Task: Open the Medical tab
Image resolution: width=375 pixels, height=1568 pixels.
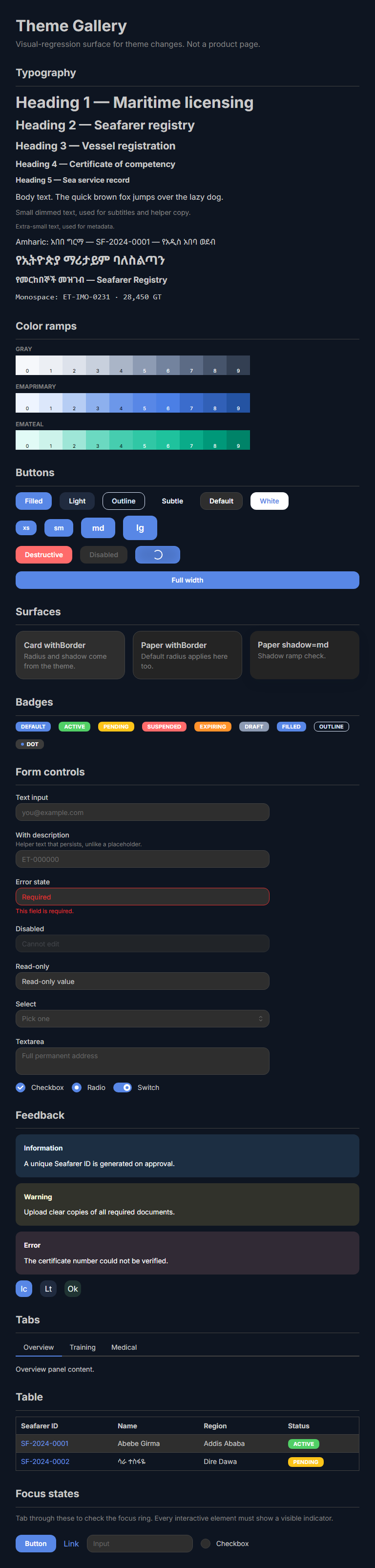Action: point(124,1347)
